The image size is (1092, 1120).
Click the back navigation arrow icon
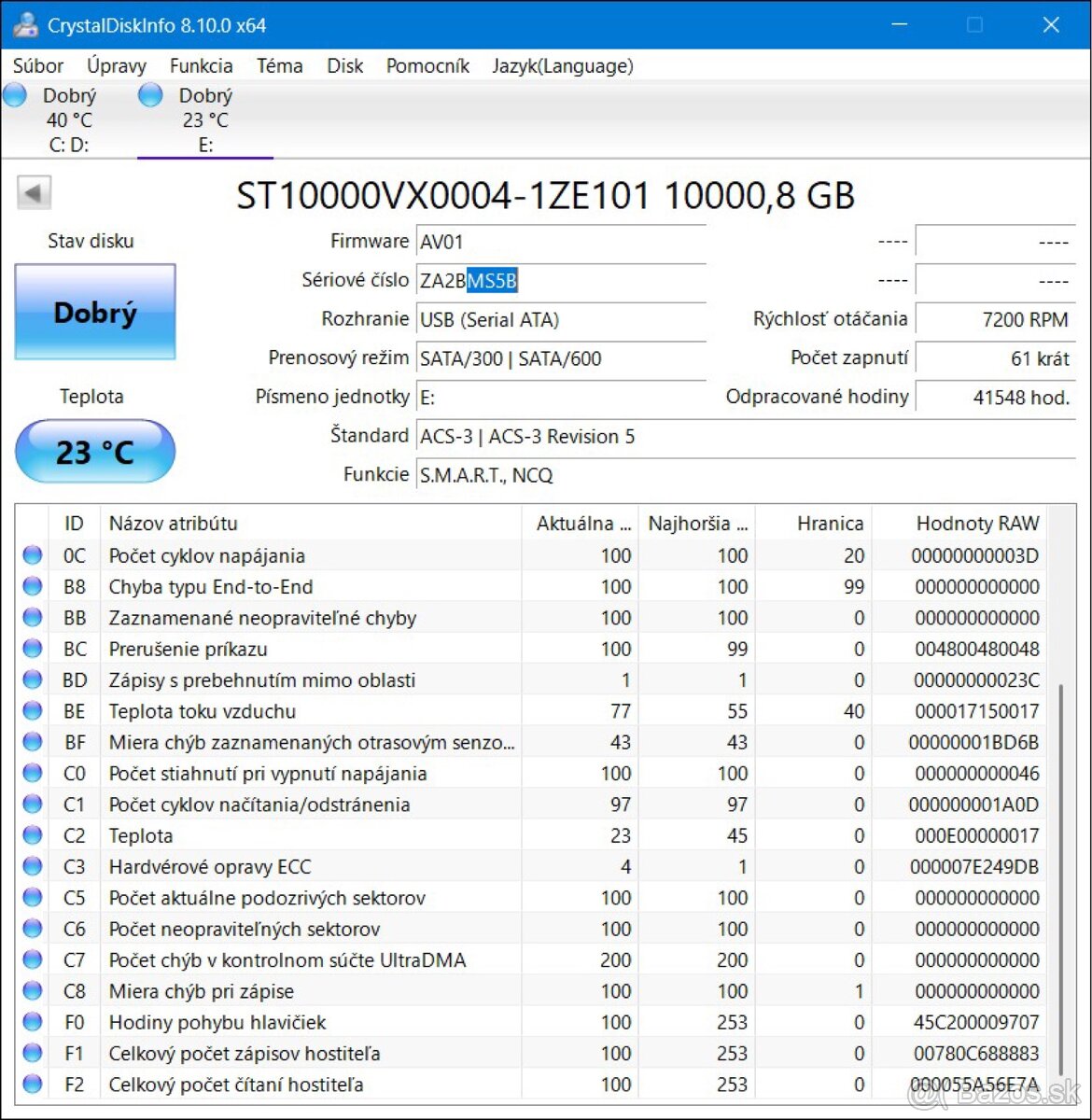coord(34,191)
